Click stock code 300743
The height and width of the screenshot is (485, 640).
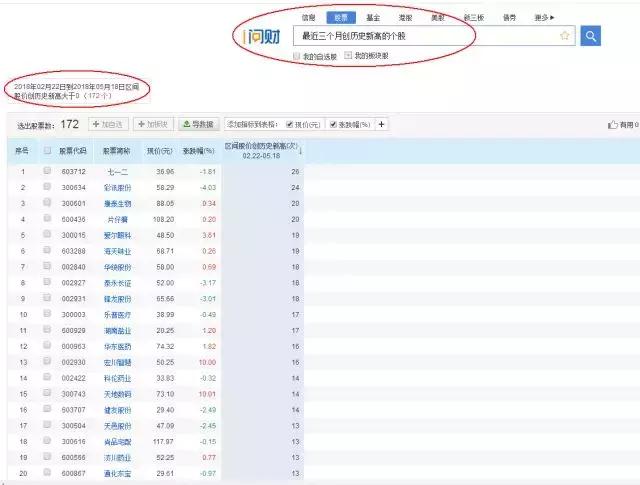point(73,394)
